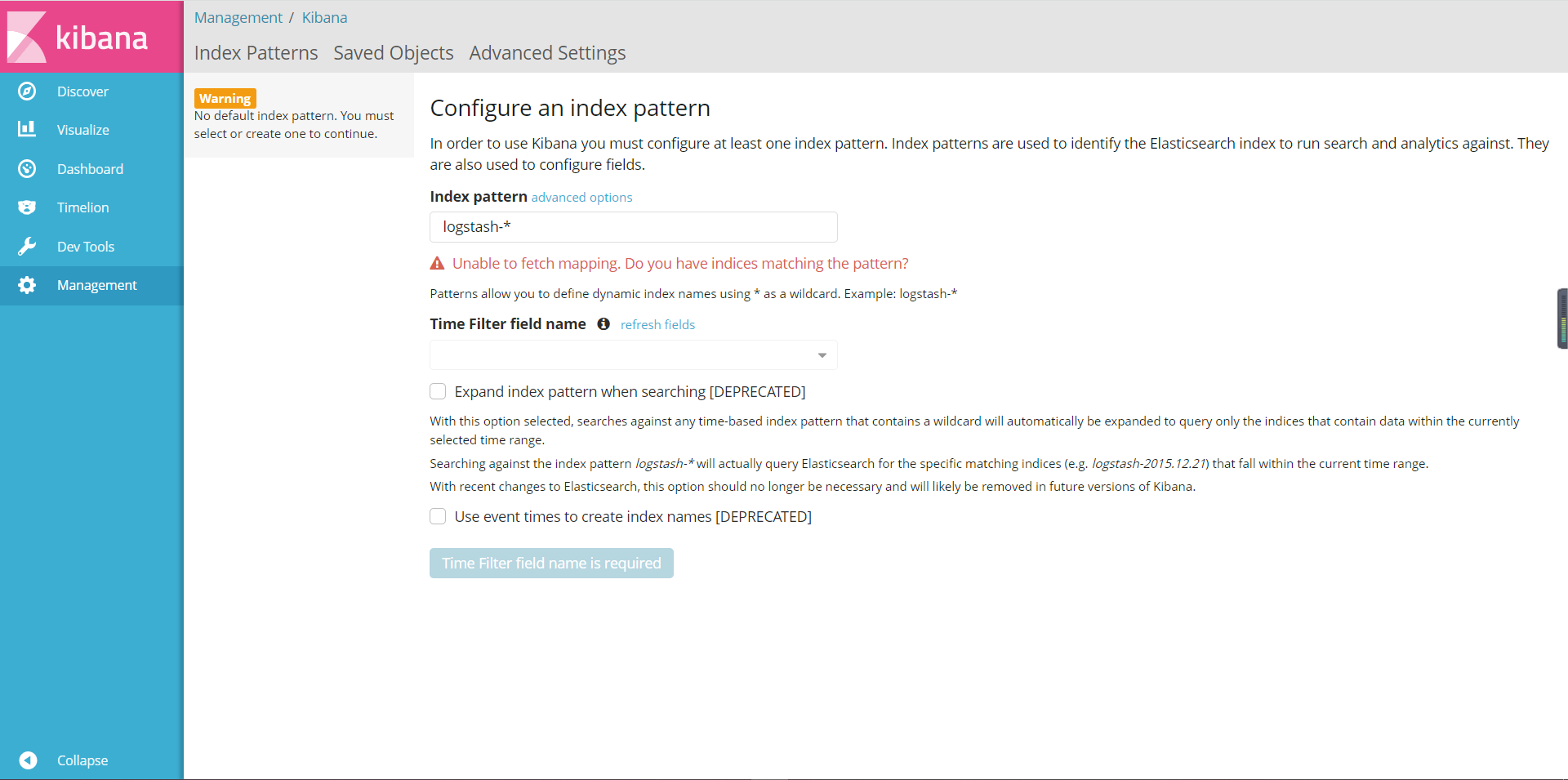This screenshot has width=1568, height=780.
Task: Click the Timelion mask icon
Action: tap(27, 207)
